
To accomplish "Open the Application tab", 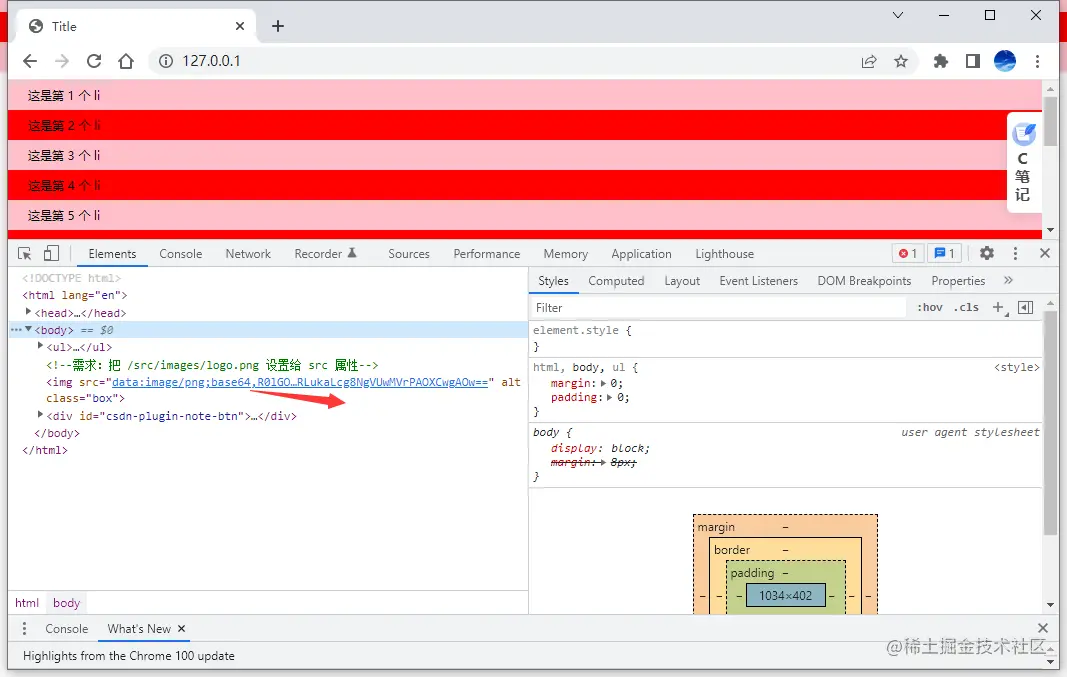I will [641, 254].
